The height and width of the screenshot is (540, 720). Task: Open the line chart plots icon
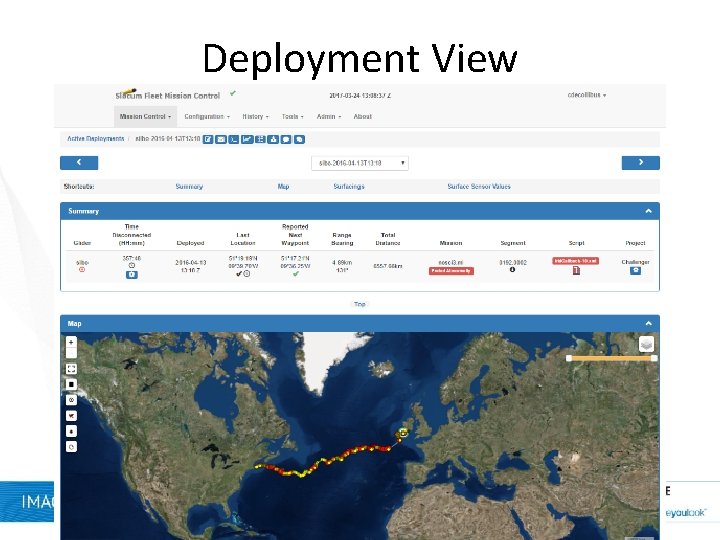pos(247,139)
